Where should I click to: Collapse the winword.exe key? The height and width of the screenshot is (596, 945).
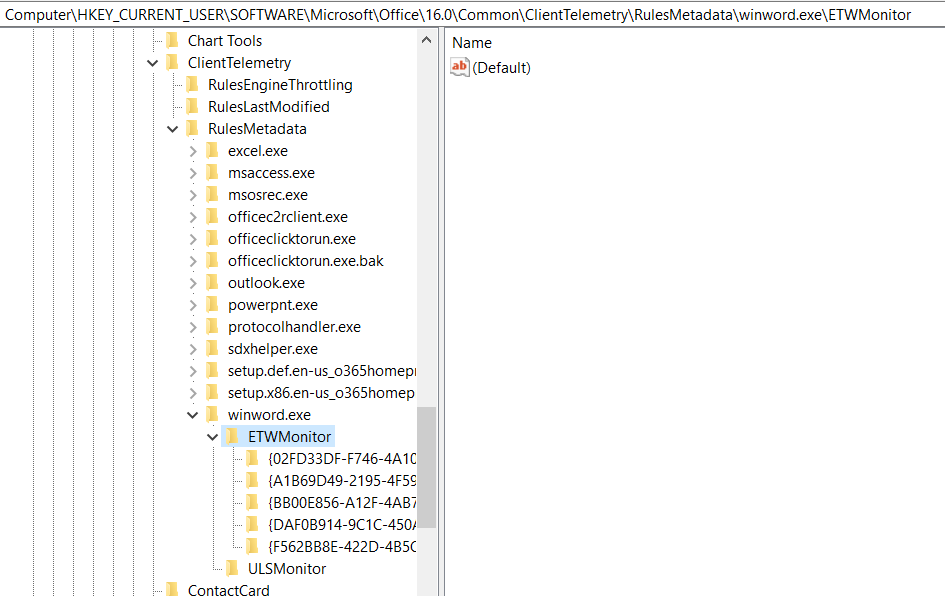tap(192, 415)
